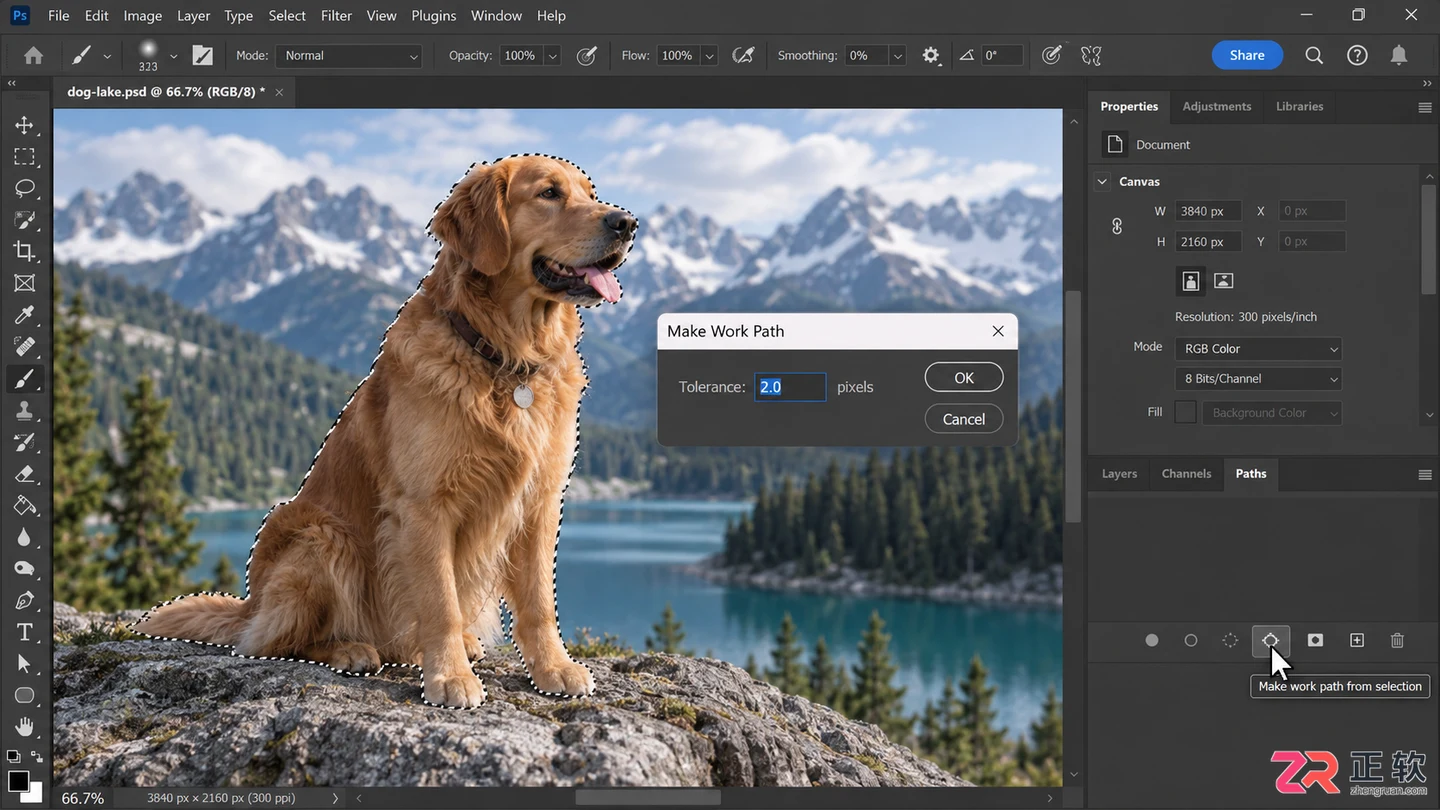Toggle symmetry paint options butterfly icon

click(1091, 56)
